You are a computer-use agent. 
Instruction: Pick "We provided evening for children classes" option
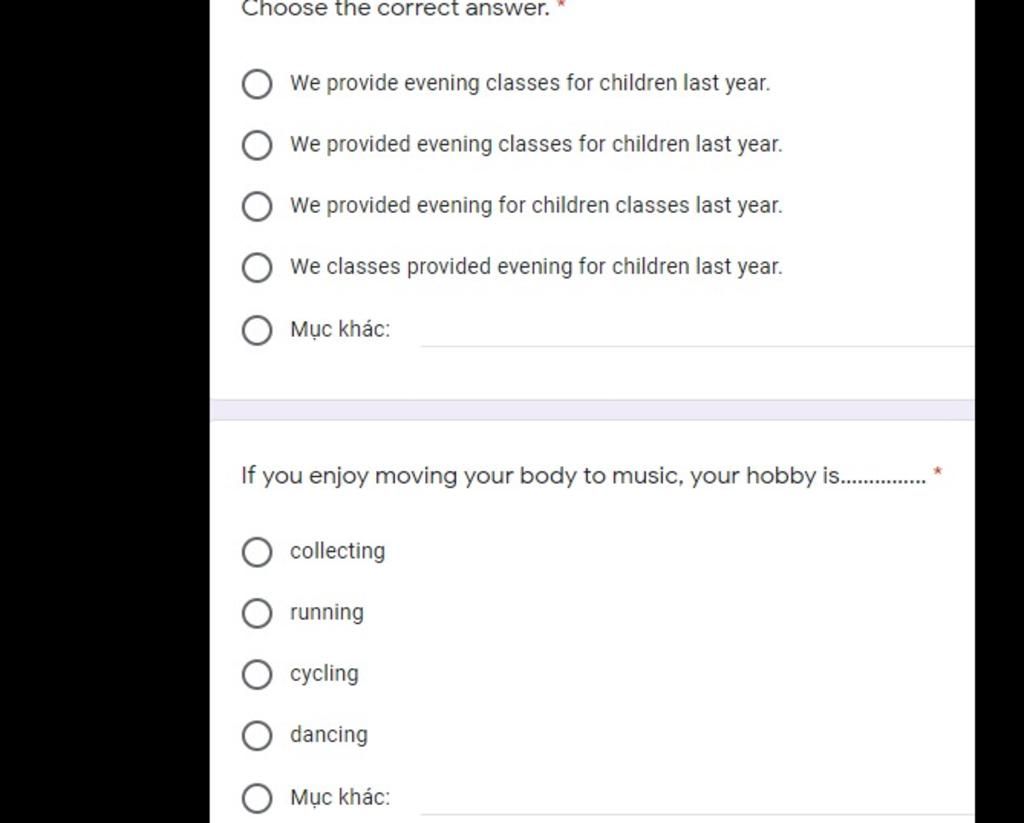coord(257,206)
